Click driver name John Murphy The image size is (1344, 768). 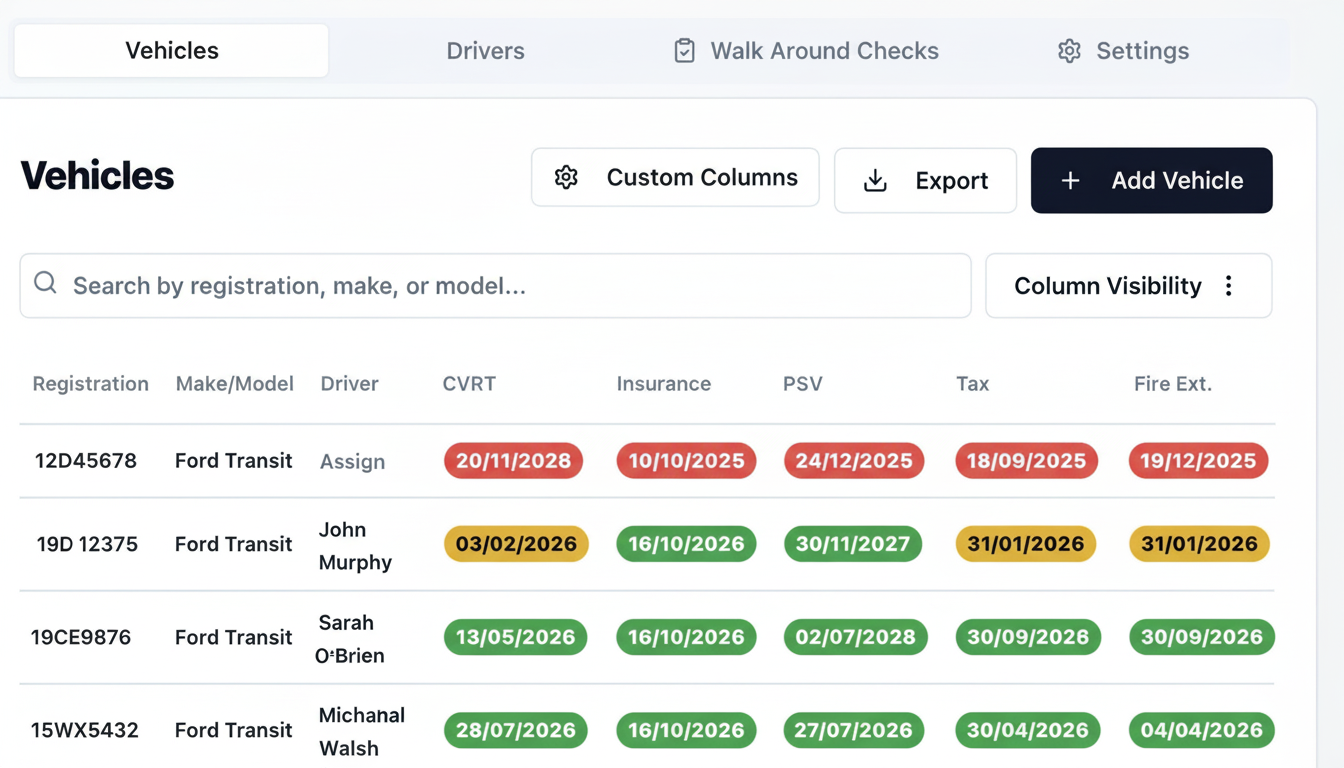click(354, 546)
